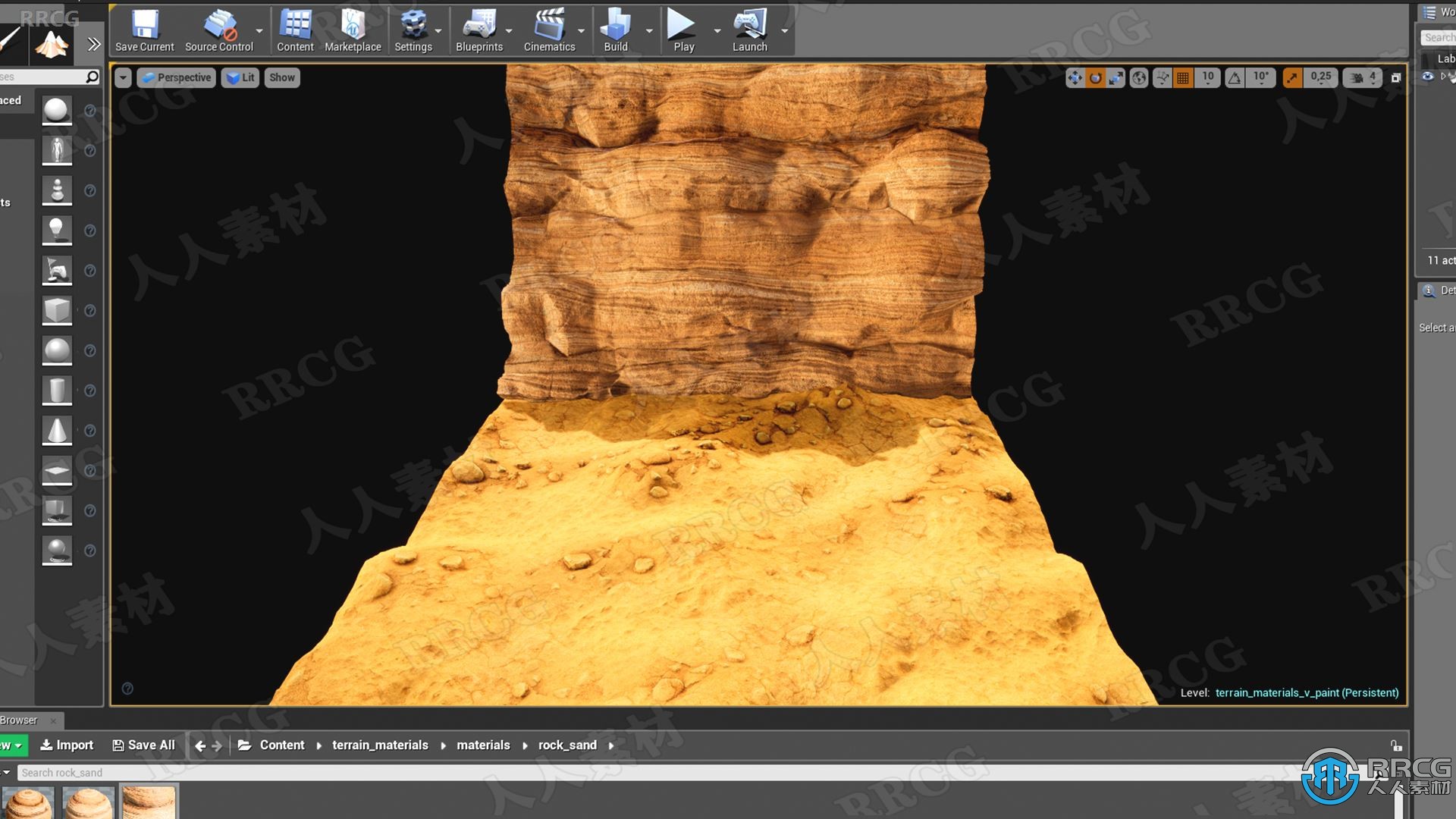Toggle rotation snapping in viewport
Image resolution: width=1456 pixels, height=819 pixels.
[x=1235, y=77]
